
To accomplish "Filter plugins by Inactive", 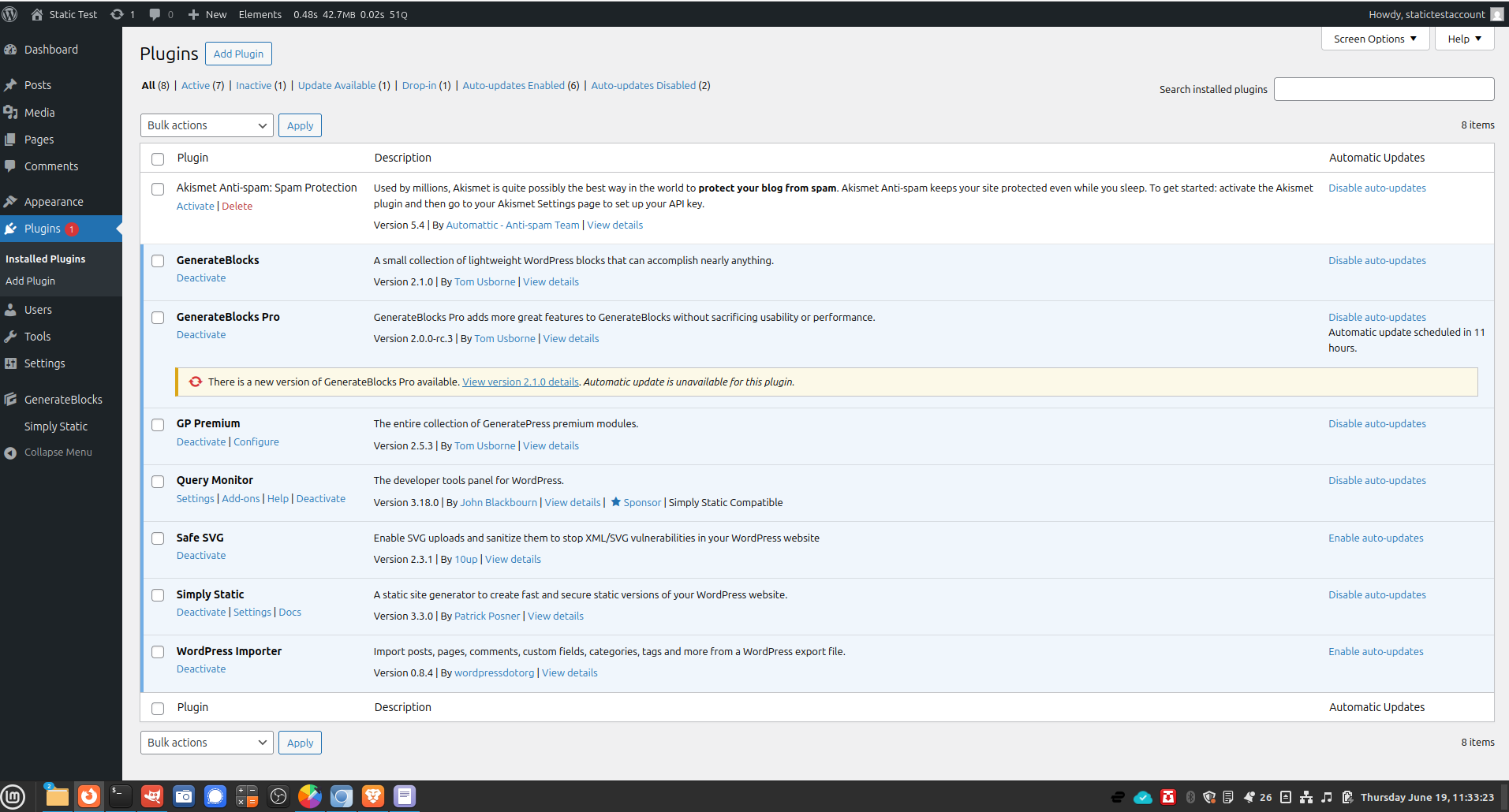I will coord(253,86).
